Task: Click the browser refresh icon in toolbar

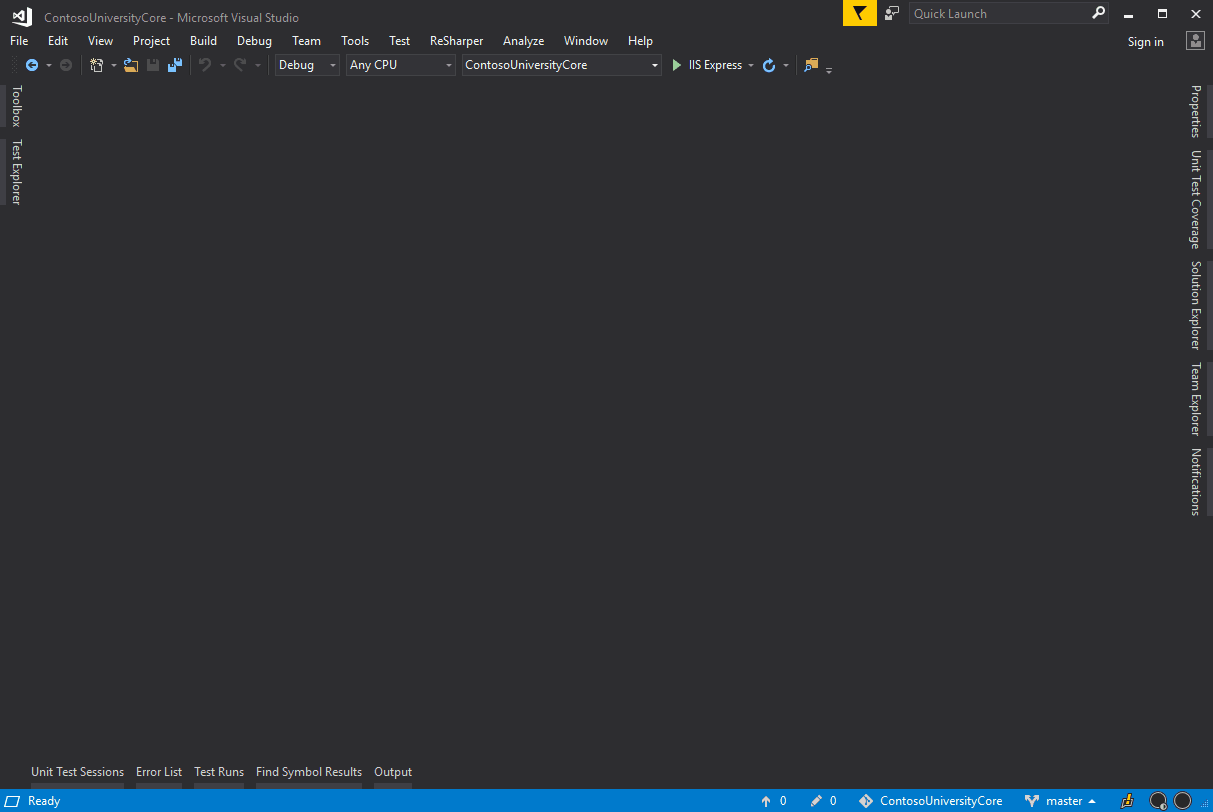Action: coord(769,65)
